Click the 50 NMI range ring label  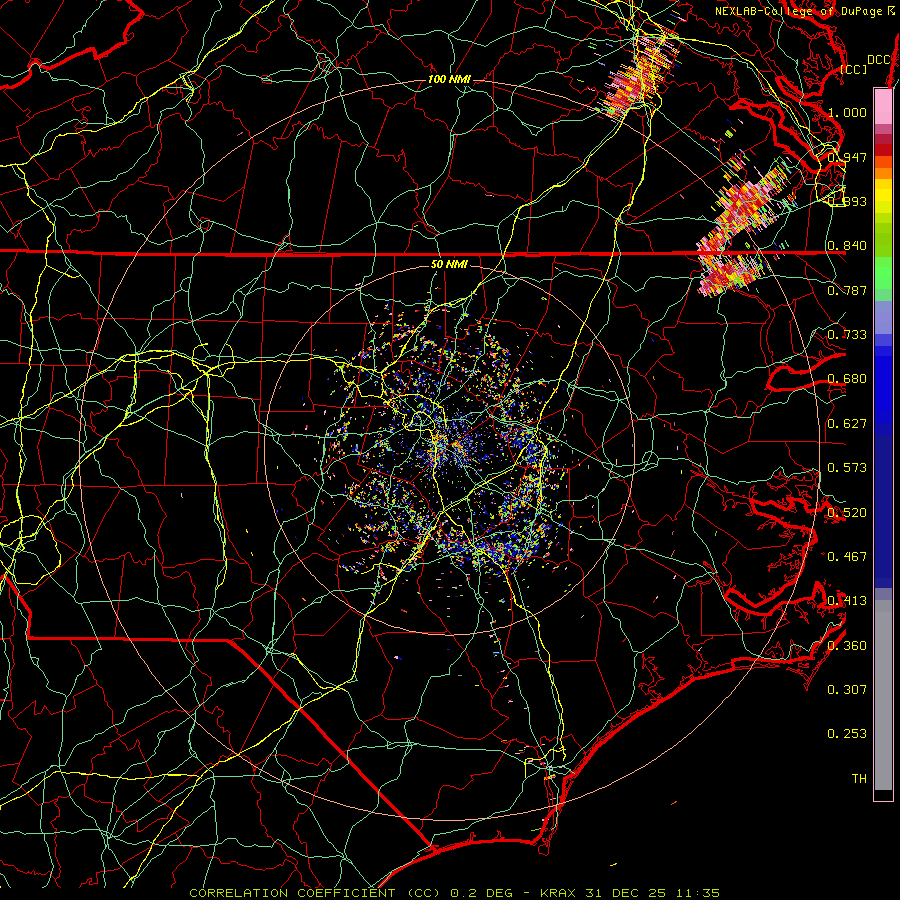[449, 265]
